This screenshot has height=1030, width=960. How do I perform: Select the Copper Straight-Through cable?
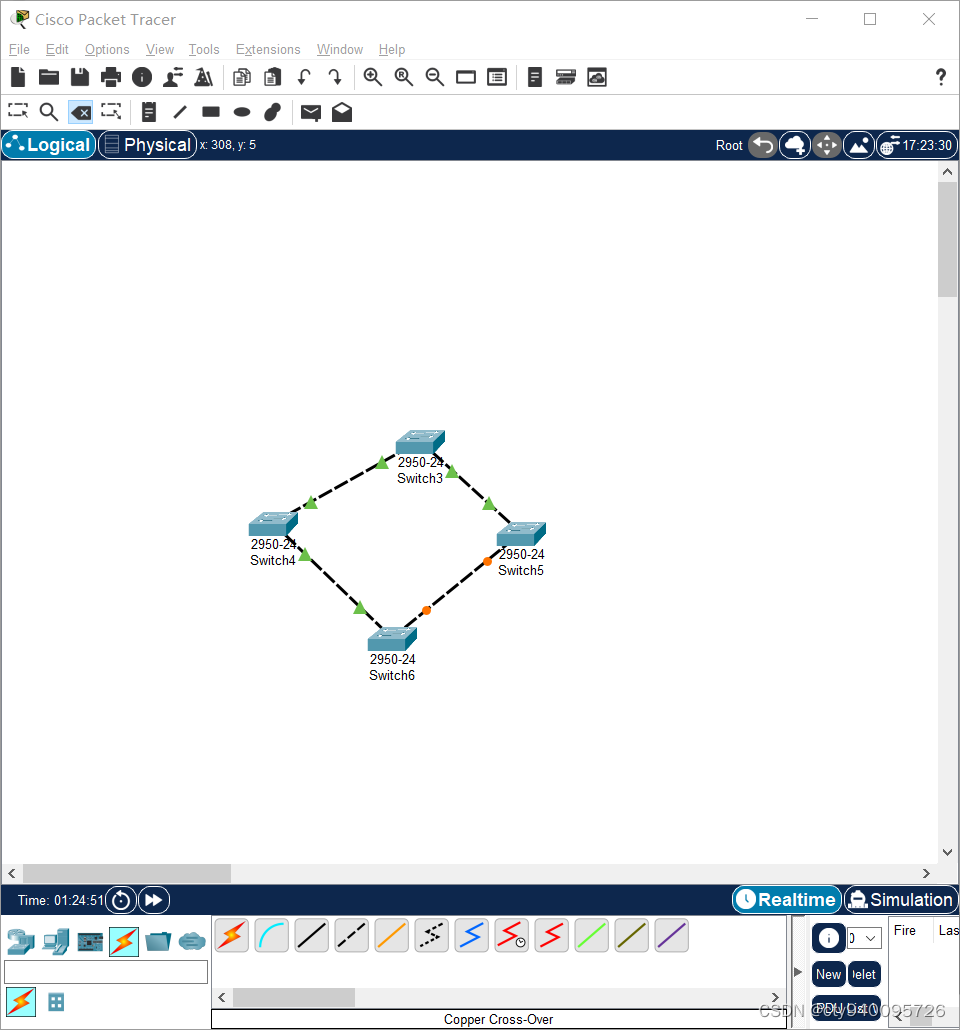tap(311, 935)
